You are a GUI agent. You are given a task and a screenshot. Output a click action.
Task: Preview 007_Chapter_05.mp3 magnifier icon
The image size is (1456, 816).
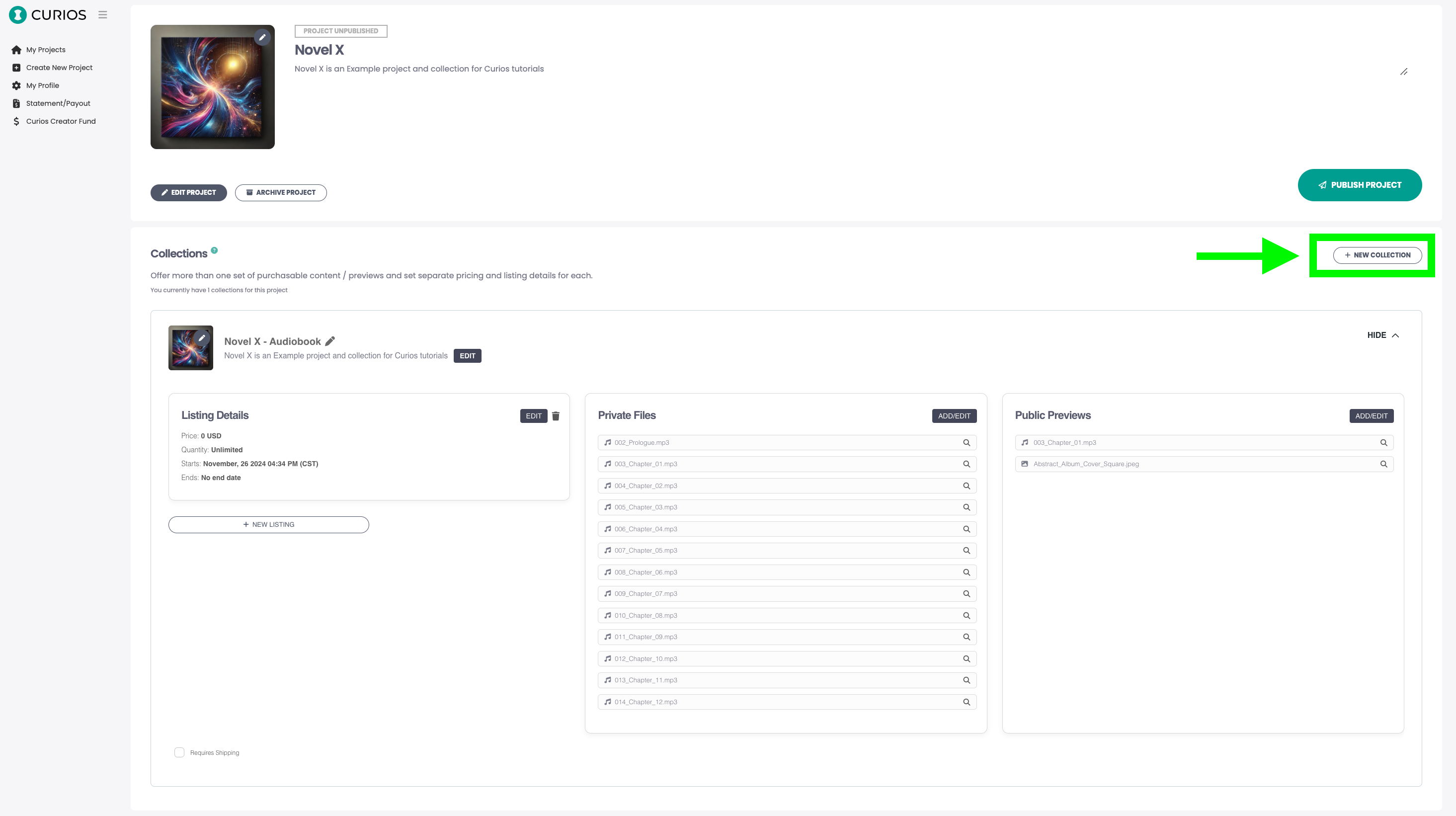click(x=967, y=551)
